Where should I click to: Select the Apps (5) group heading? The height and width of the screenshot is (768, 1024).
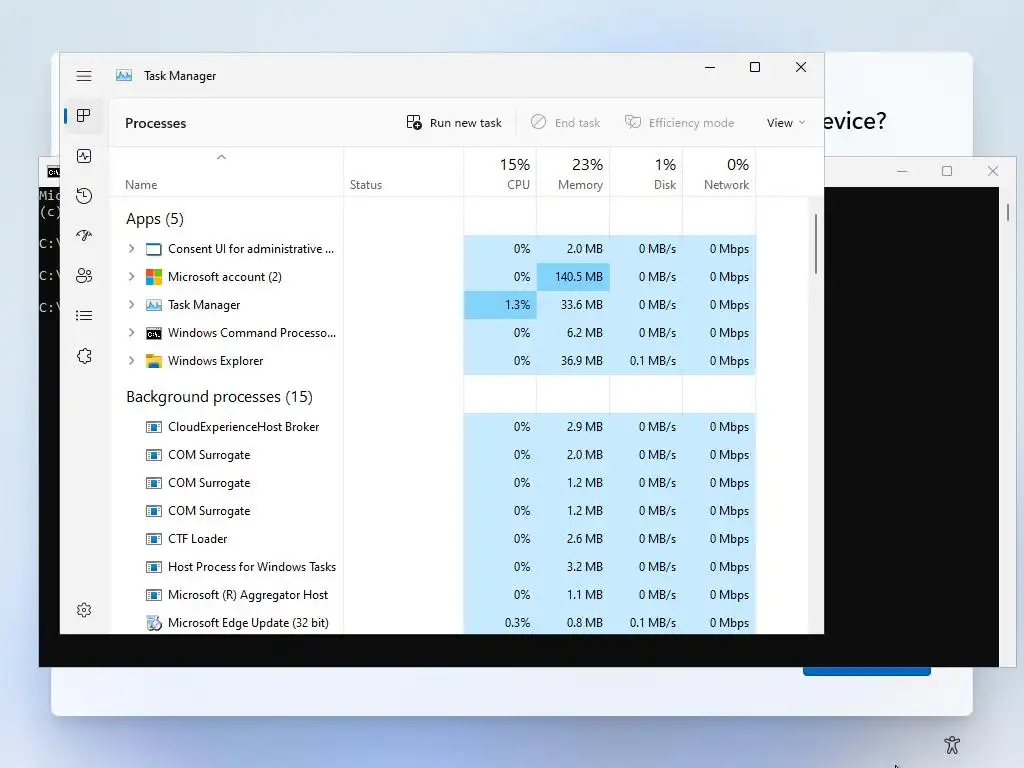155,219
